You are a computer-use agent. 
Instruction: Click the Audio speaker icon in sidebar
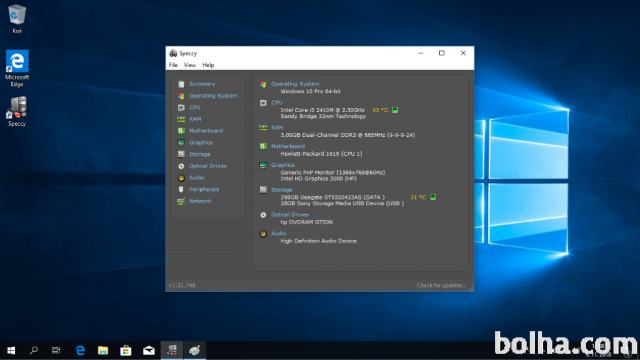[181, 178]
